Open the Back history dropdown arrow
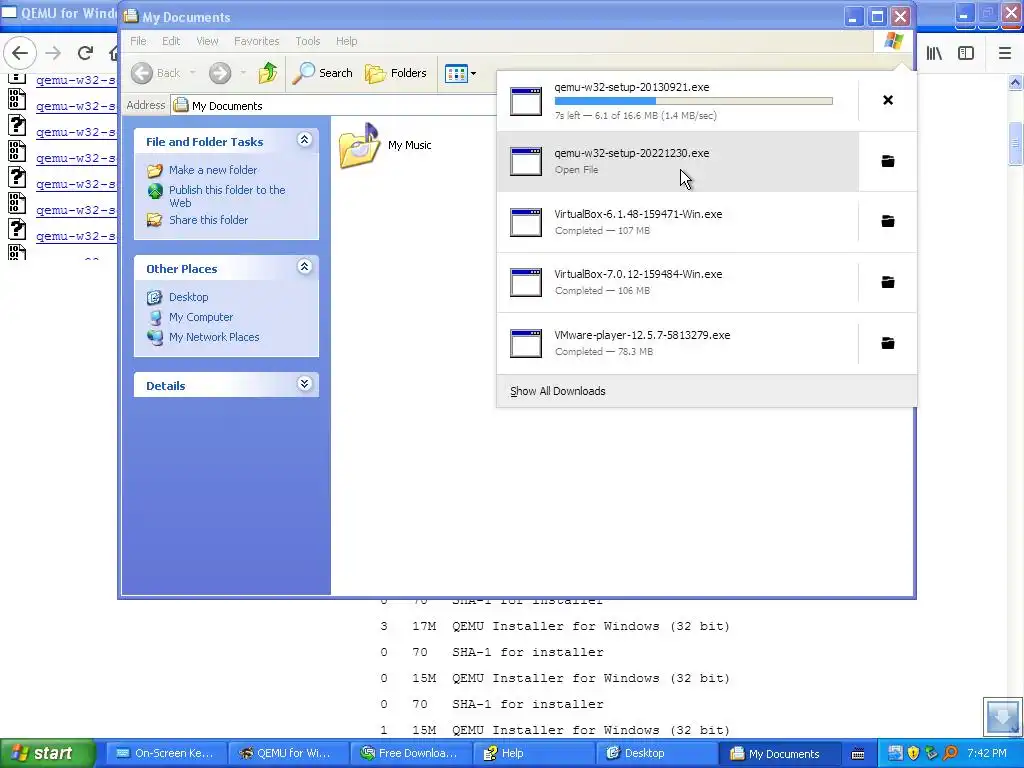Image resolution: width=1024 pixels, height=768 pixels. [193, 73]
